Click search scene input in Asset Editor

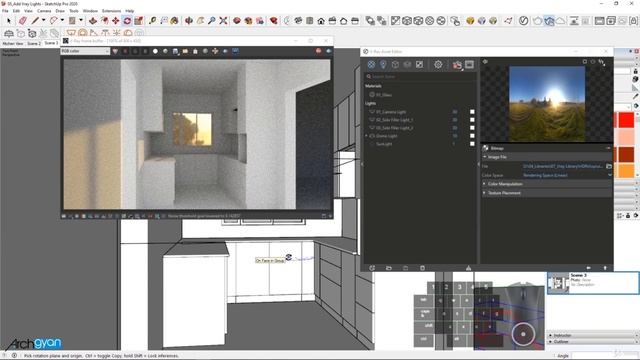(x=420, y=77)
